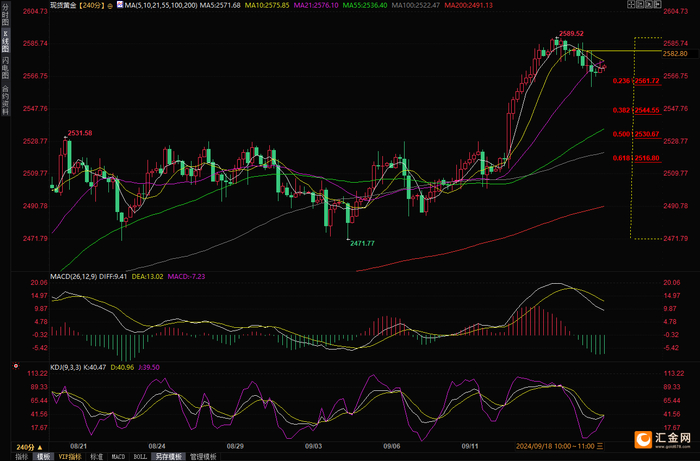Click the DEA:13.02 value
The width and height of the screenshot is (700, 461).
[147, 277]
